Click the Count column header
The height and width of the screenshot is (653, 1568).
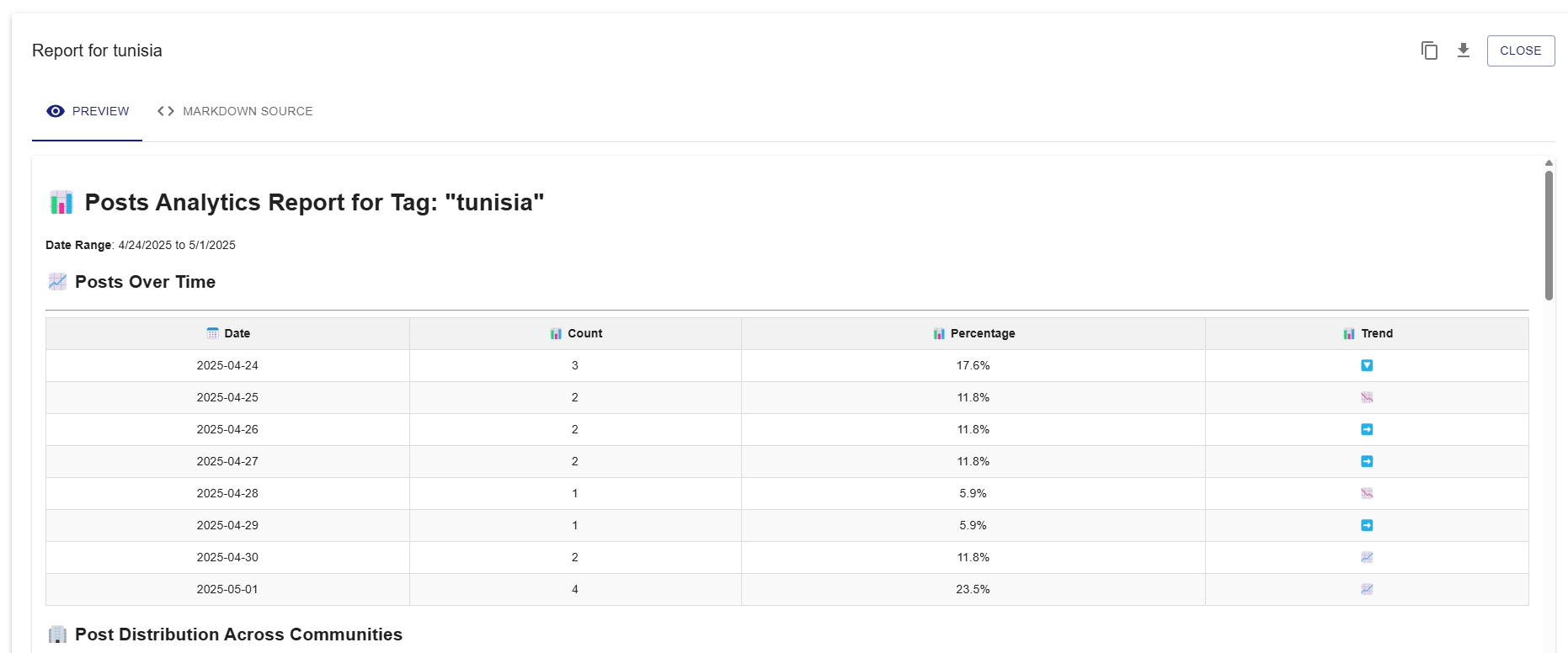(x=576, y=333)
